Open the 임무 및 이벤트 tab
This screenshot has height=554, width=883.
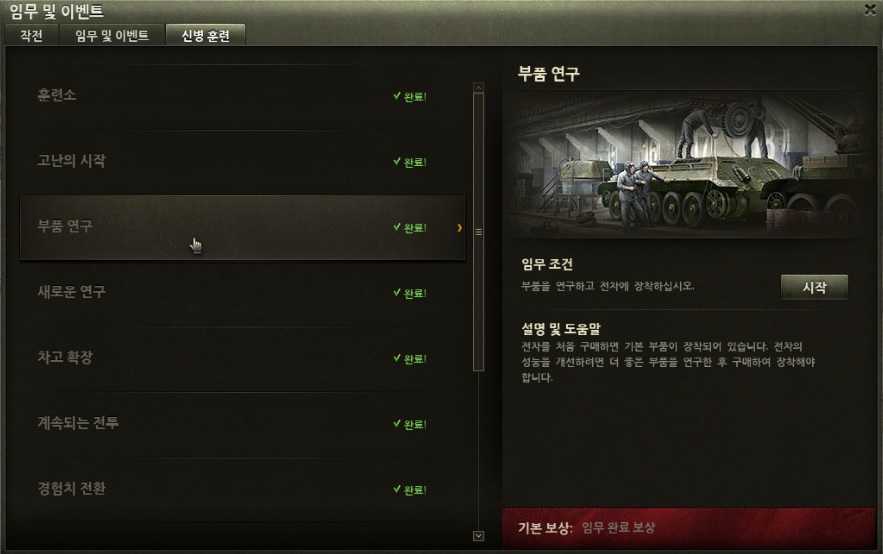click(112, 35)
